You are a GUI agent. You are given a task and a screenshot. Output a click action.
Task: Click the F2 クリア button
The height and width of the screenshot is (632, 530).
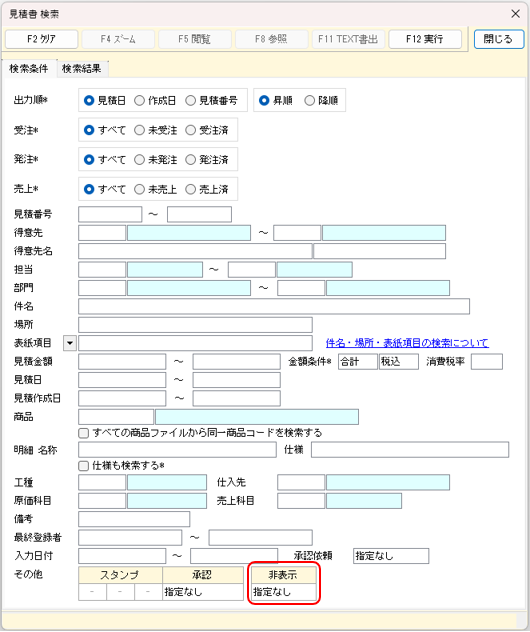point(41,39)
